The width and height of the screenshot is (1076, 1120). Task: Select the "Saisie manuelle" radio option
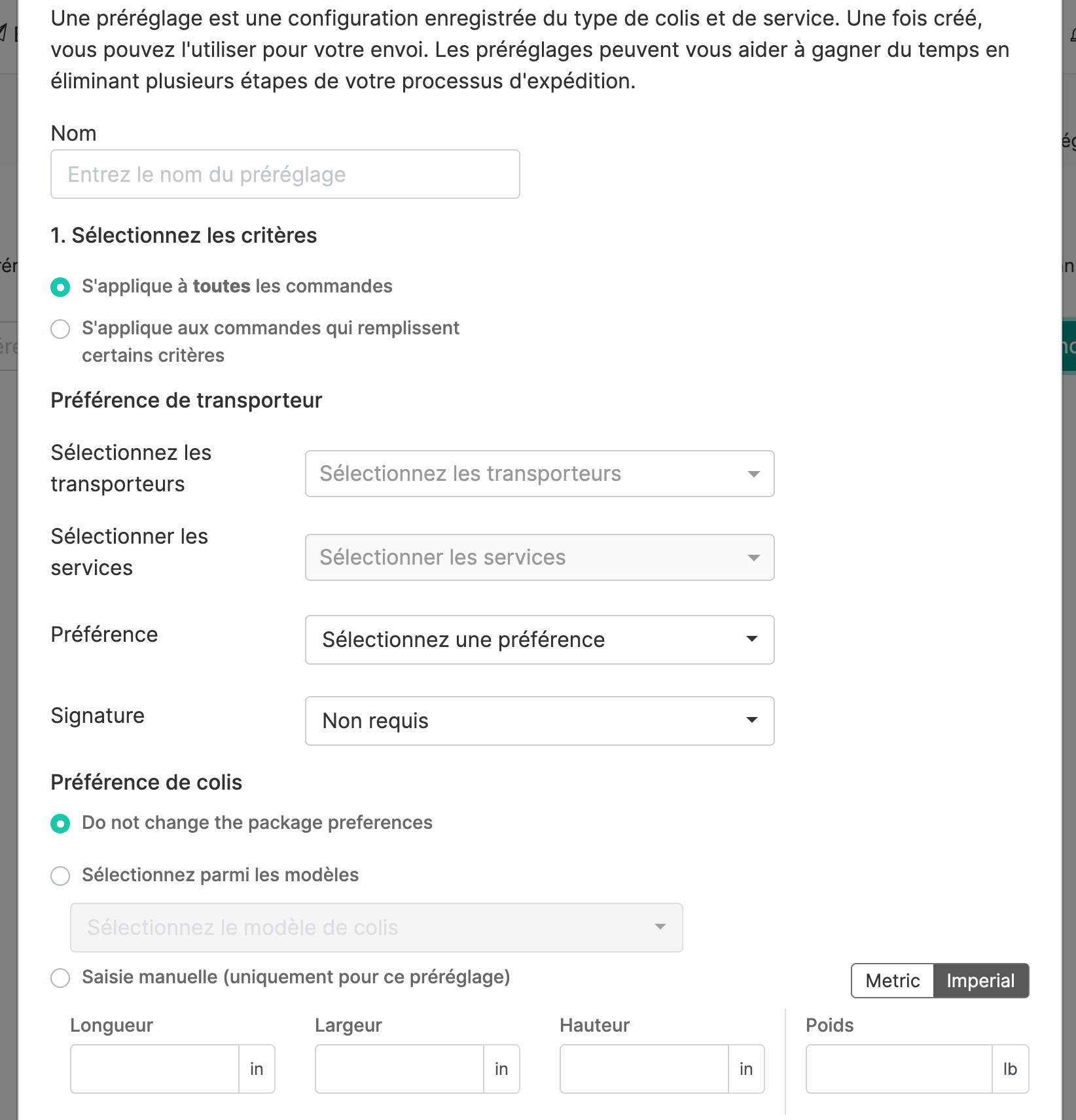(x=60, y=978)
